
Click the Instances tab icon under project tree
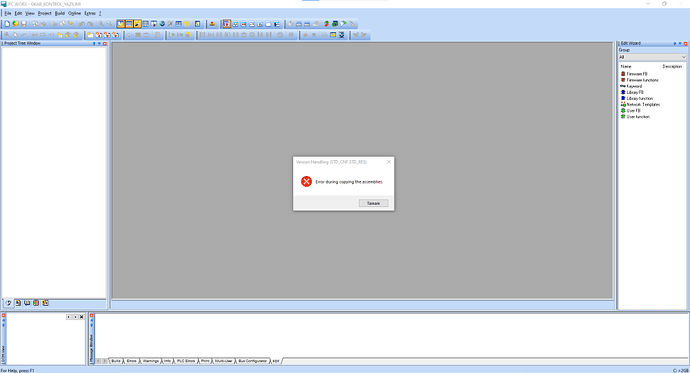[x=45, y=303]
